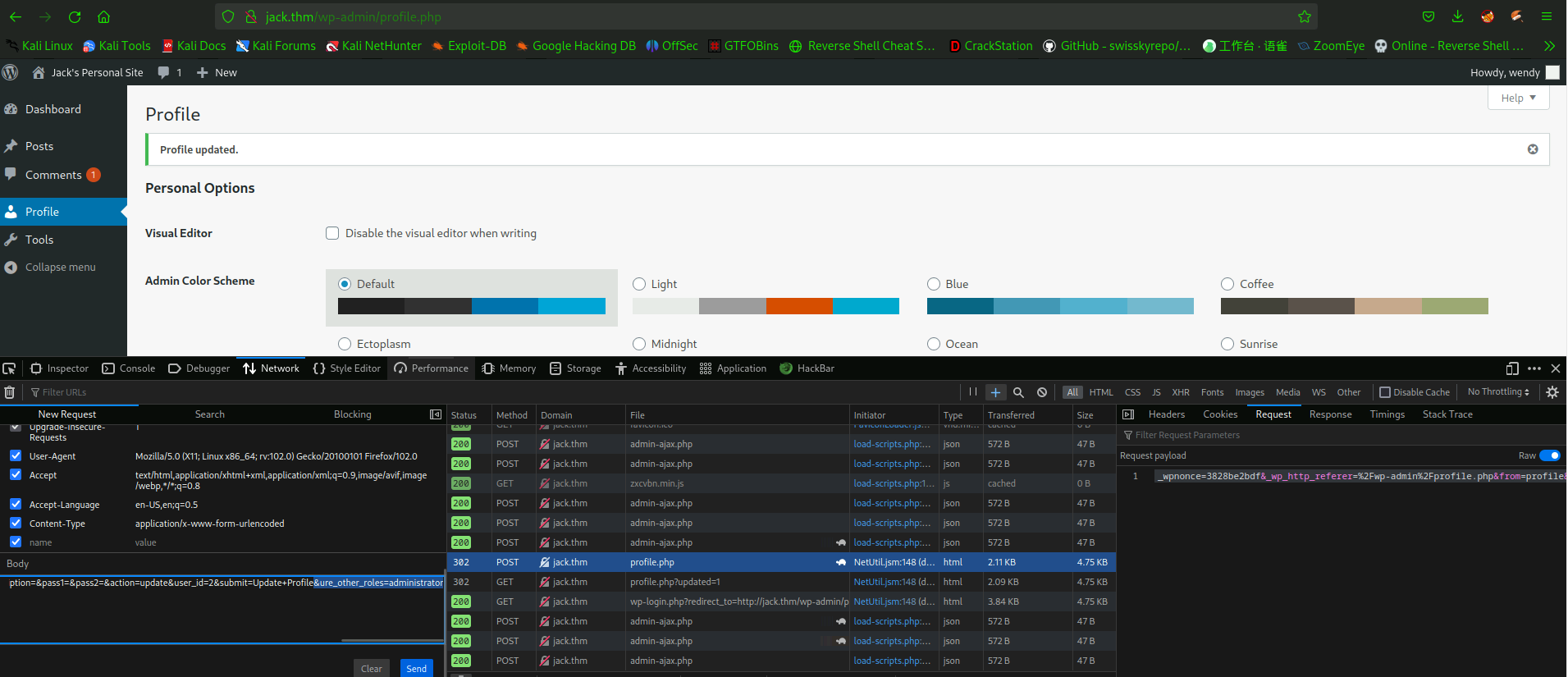Viewport: 1568px width, 677px height.
Task: Dismiss the Profile updated notice
Action: (x=1533, y=149)
